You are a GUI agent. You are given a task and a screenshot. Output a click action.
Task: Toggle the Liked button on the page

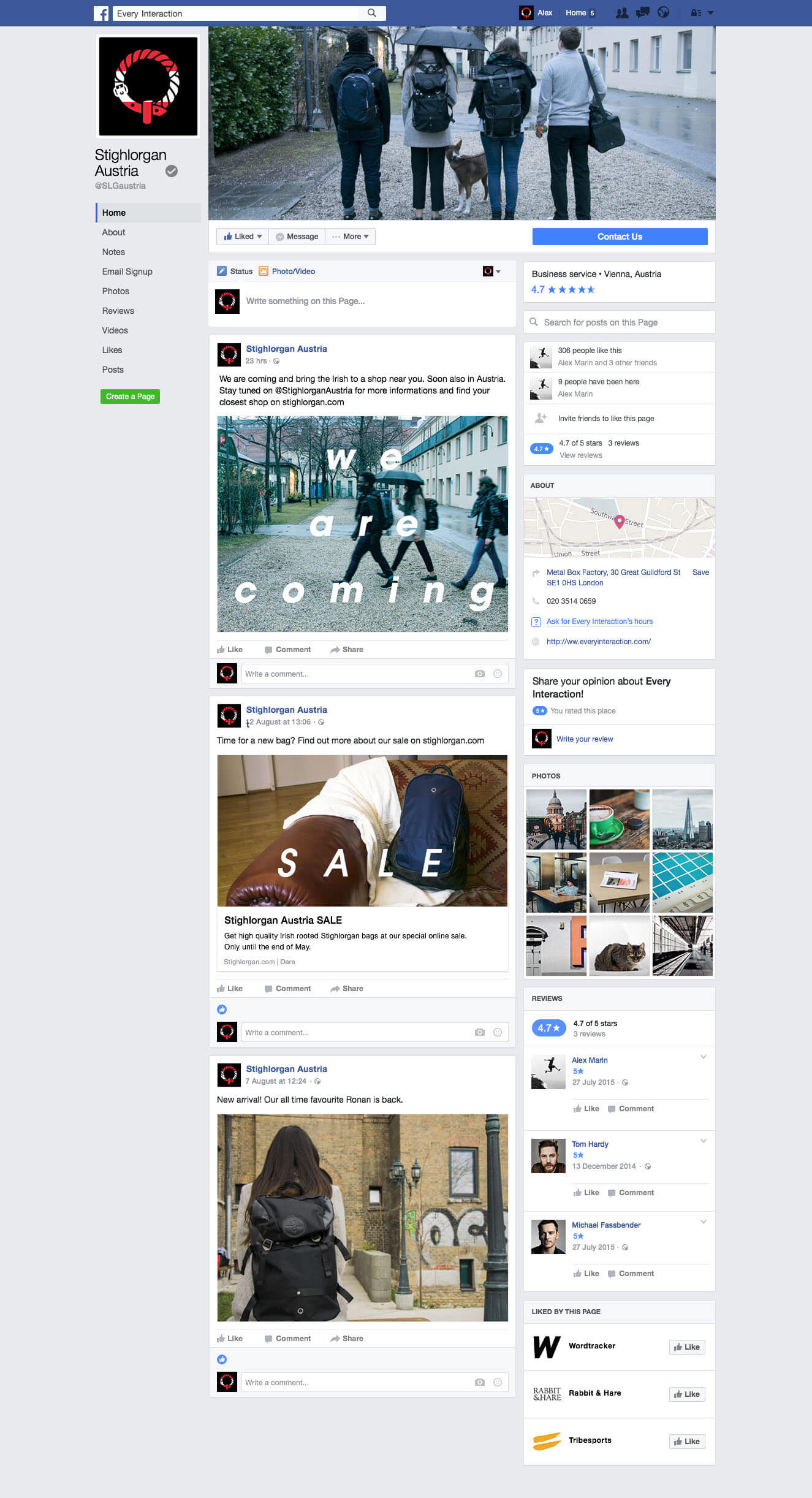(243, 237)
